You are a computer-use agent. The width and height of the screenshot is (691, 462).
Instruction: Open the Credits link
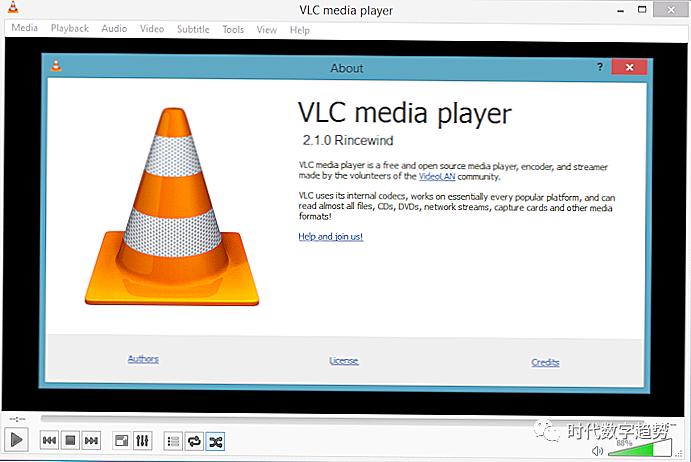click(545, 362)
